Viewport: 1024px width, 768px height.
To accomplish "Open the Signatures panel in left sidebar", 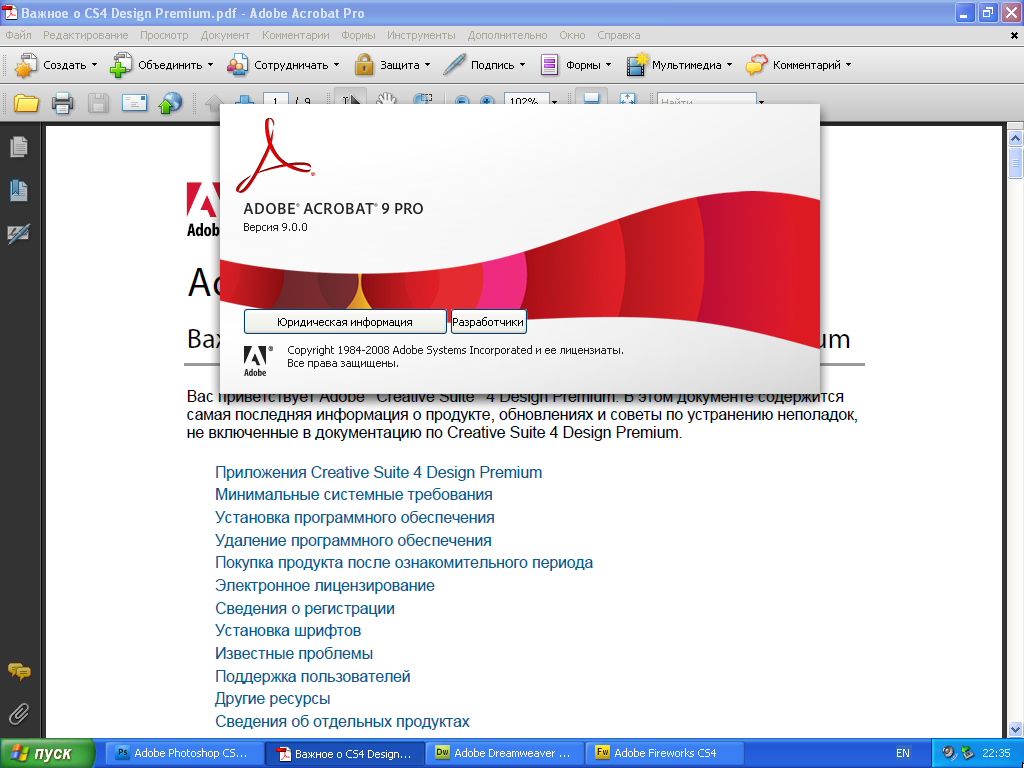I will [x=19, y=234].
